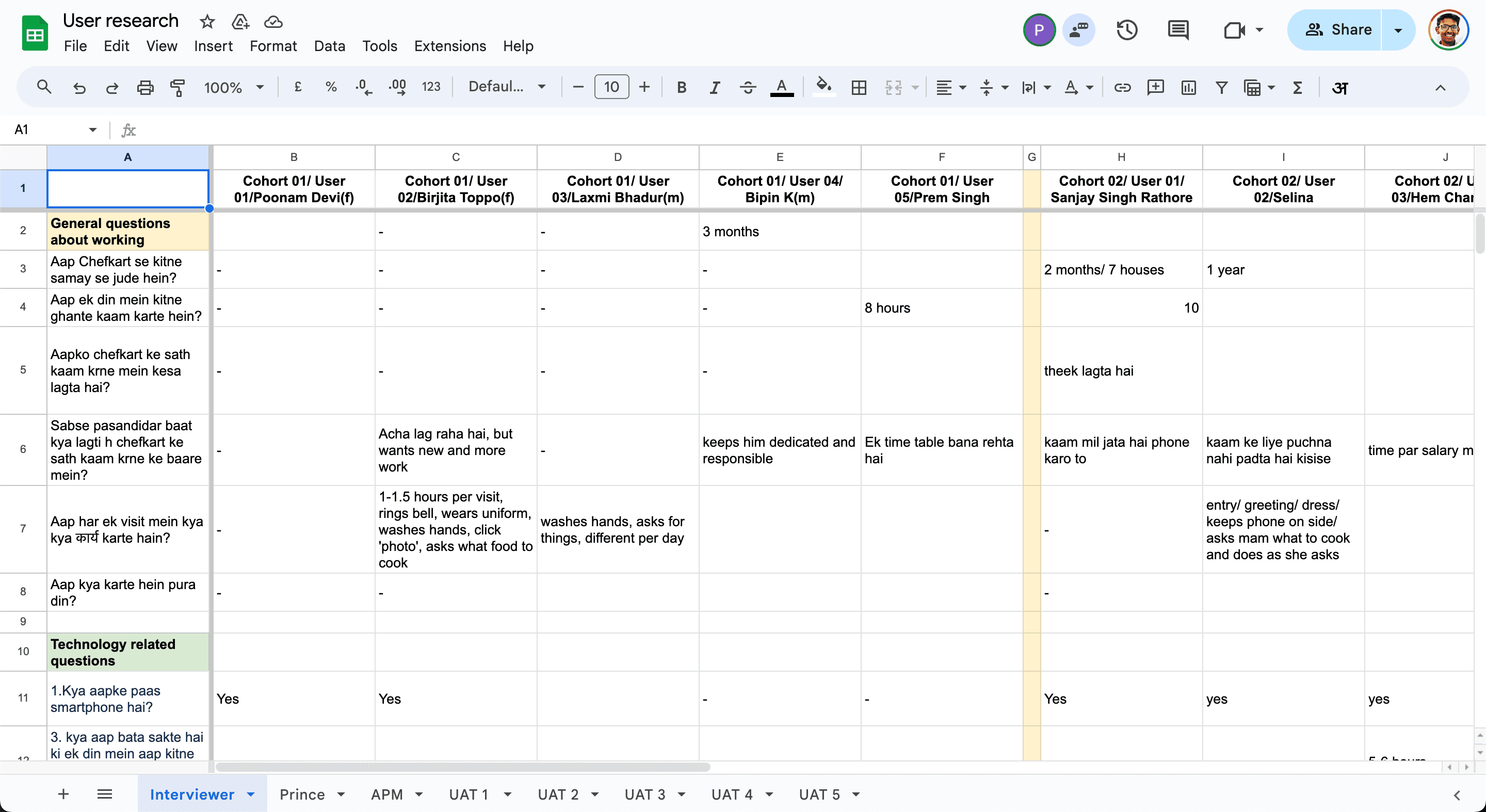Open the Extensions menu
The image size is (1486, 812).
coord(450,46)
